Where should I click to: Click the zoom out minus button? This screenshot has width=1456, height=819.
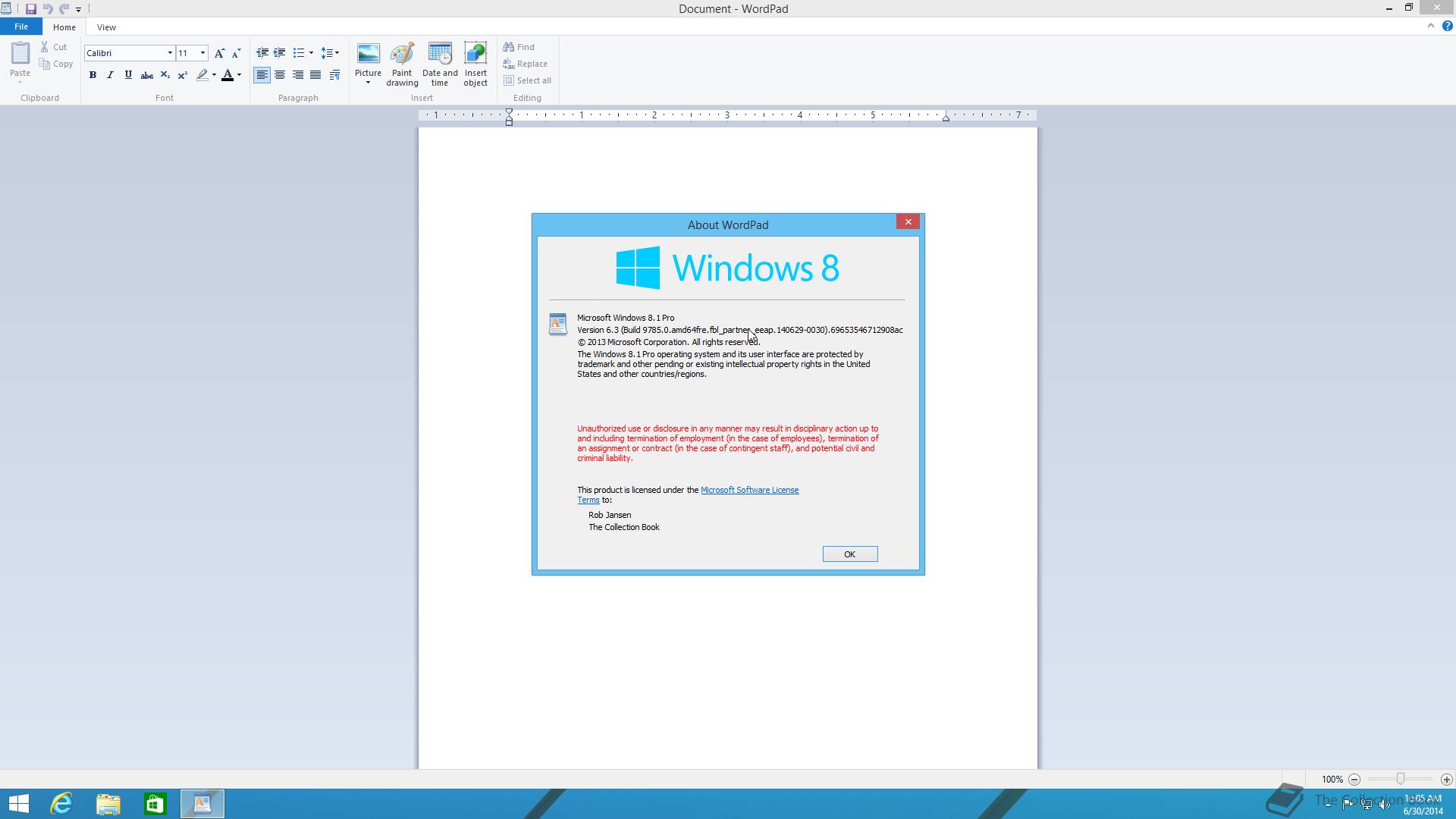pos(1354,780)
